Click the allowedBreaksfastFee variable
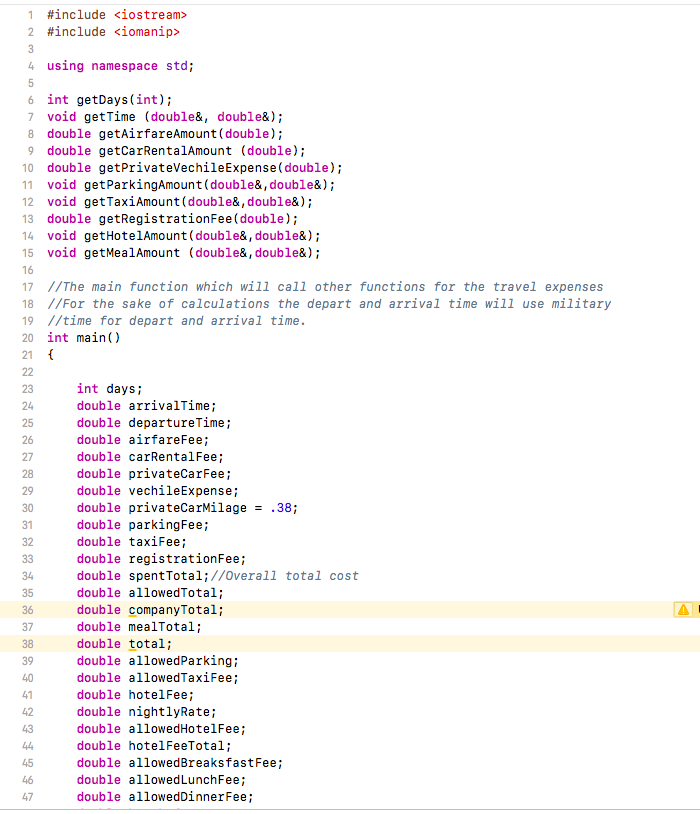700x814 pixels. [202, 763]
